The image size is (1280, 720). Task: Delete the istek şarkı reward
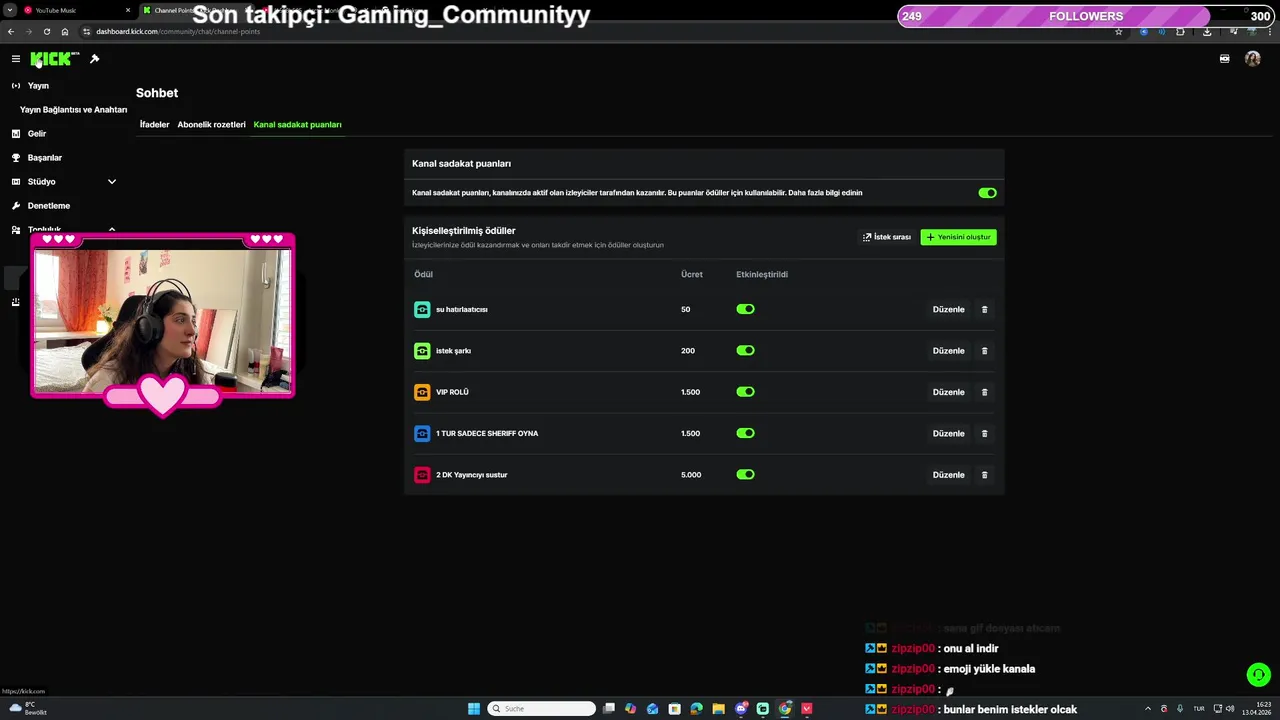tap(984, 351)
